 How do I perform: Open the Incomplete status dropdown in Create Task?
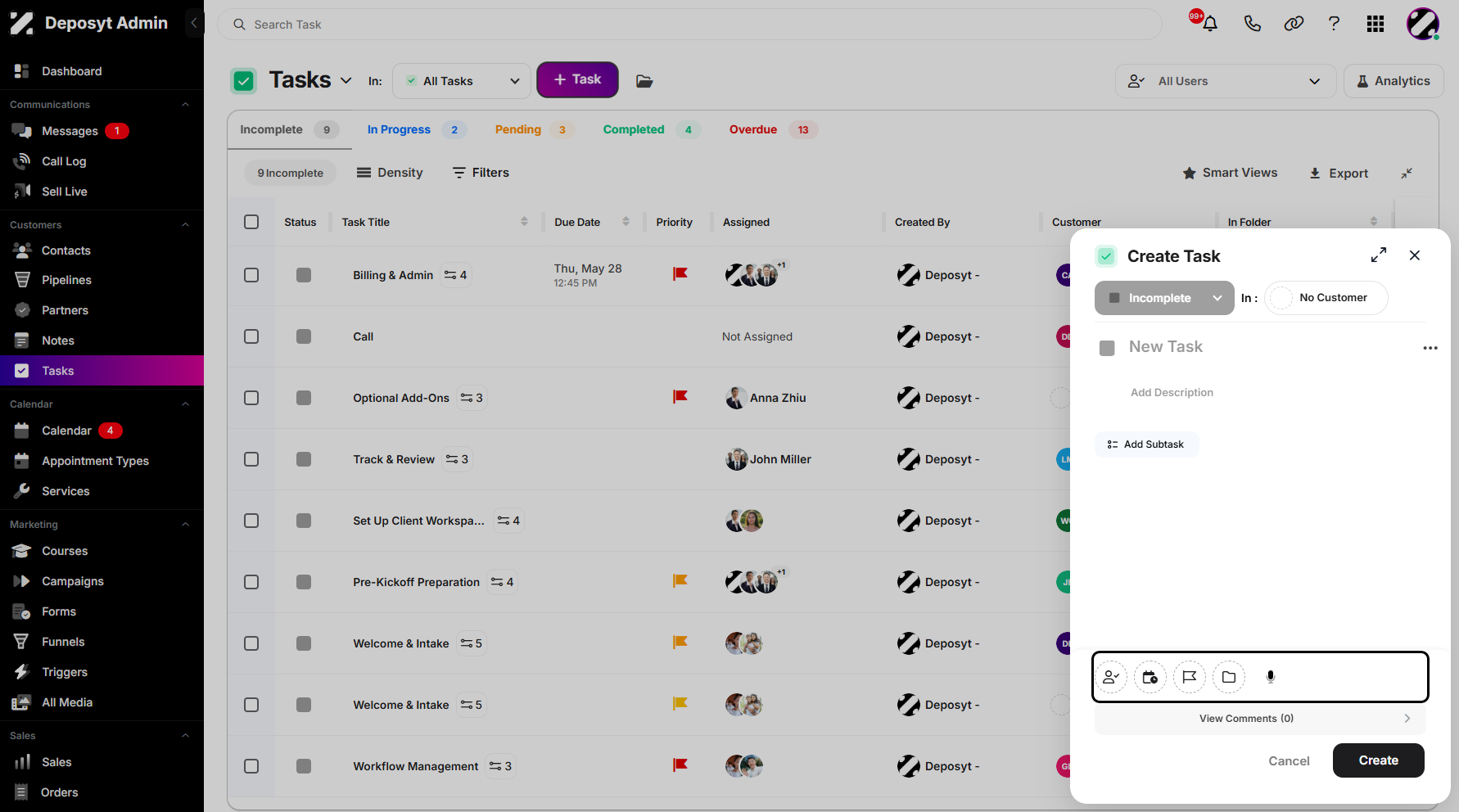coord(1164,298)
